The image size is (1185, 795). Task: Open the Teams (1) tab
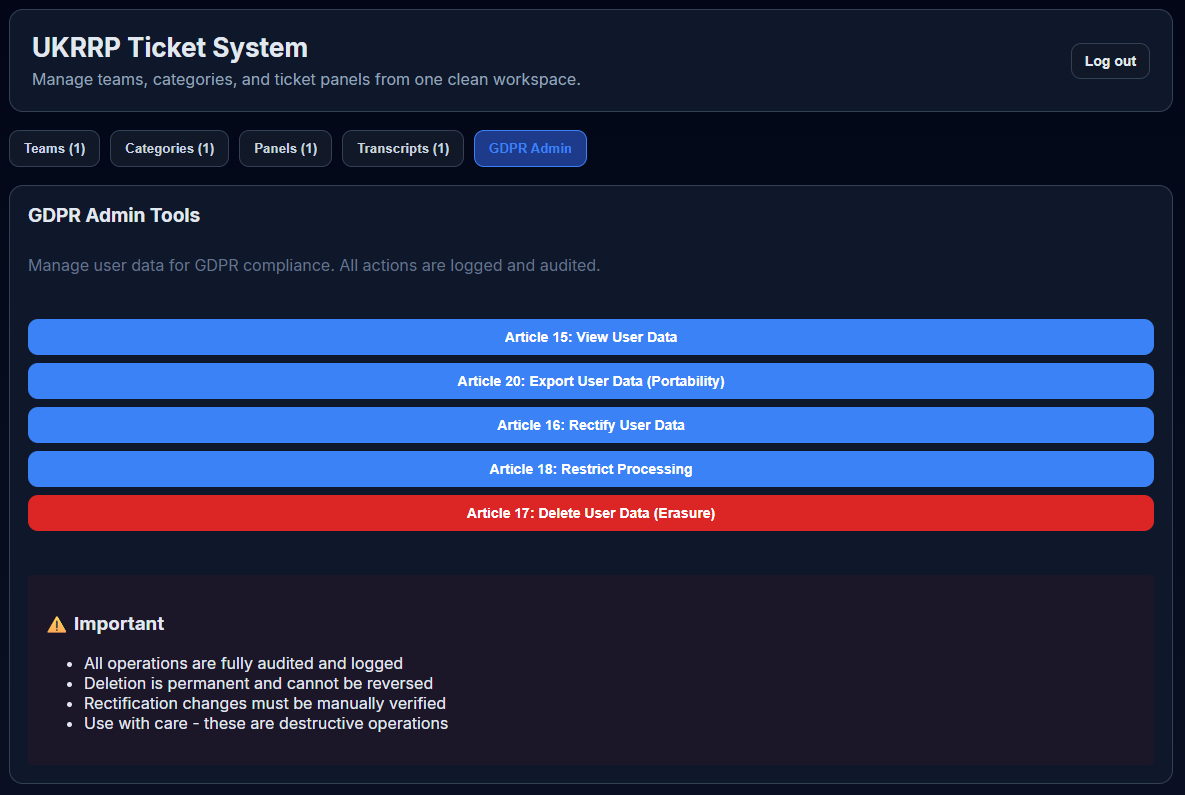tap(55, 149)
